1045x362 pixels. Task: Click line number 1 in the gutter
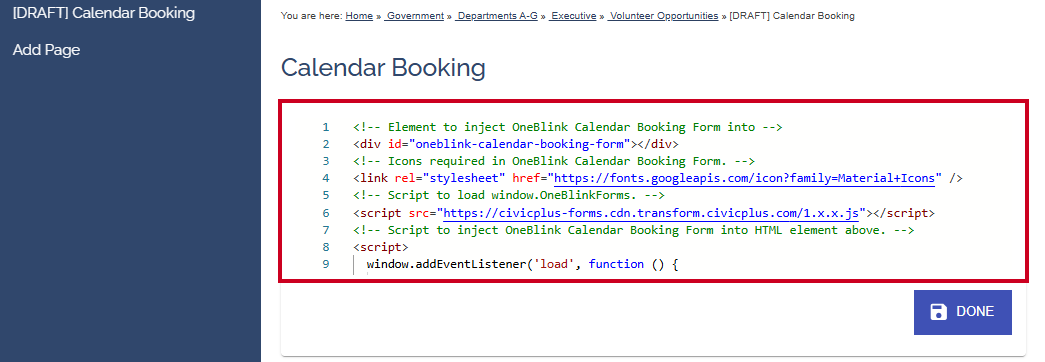click(x=326, y=127)
